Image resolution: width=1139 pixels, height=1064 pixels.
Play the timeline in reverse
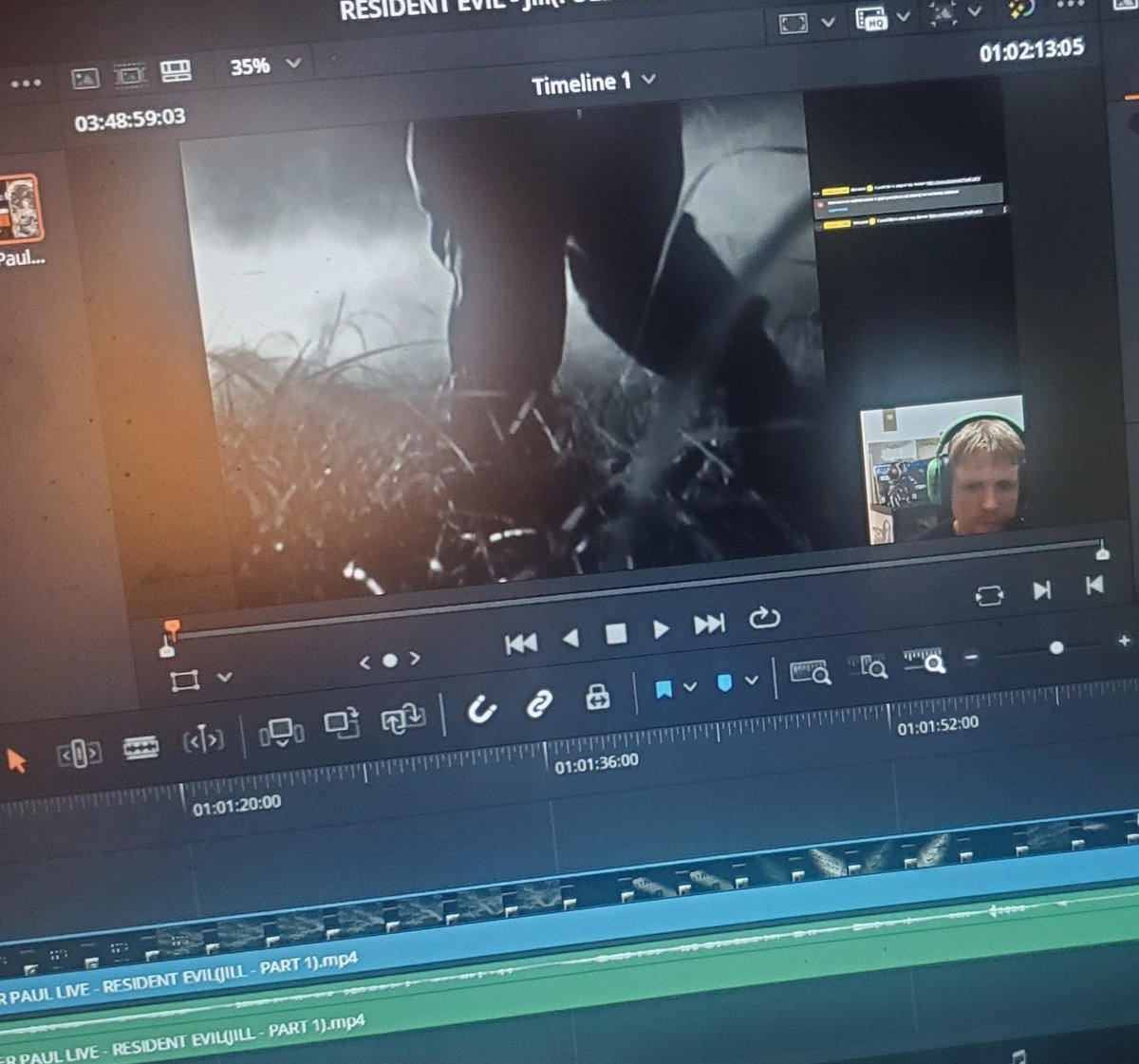pyautogui.click(x=570, y=638)
